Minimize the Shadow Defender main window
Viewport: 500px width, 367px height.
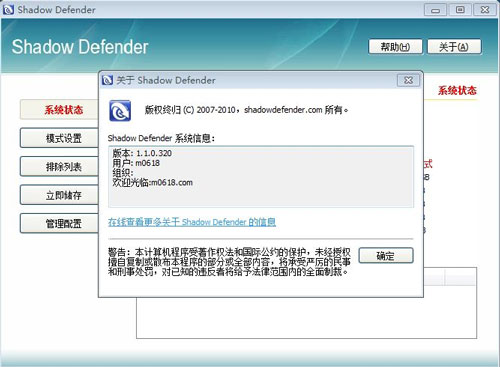coord(435,10)
